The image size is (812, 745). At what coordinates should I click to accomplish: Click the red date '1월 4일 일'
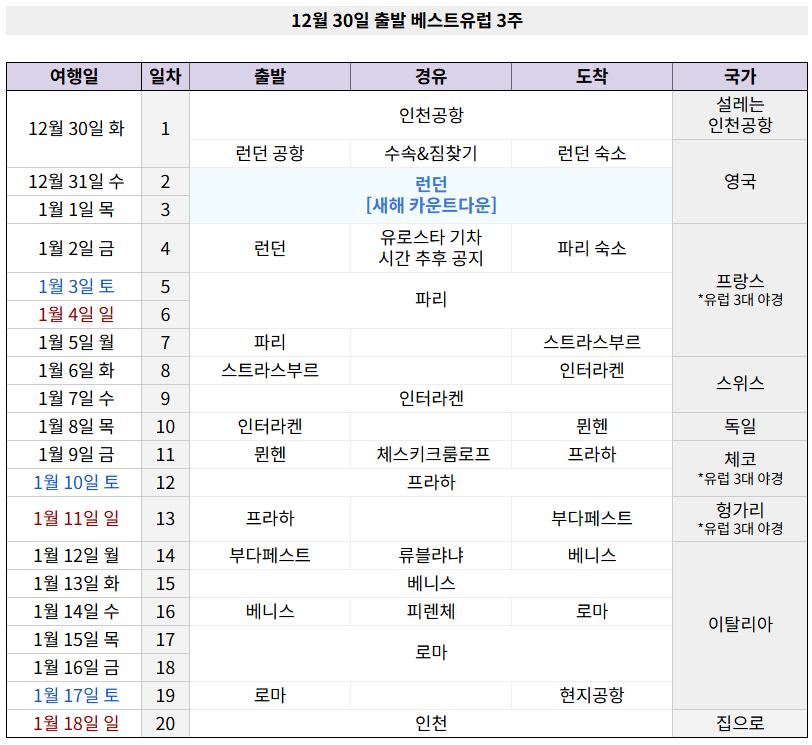74,315
